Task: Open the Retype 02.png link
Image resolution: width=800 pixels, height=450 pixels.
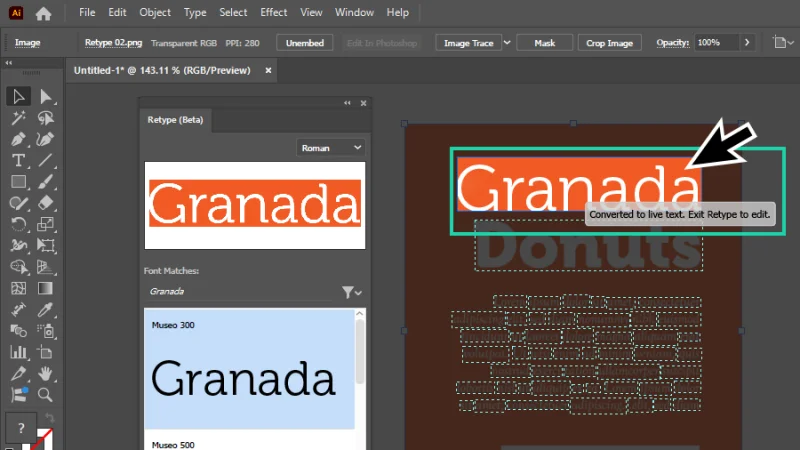Action: 113,43
